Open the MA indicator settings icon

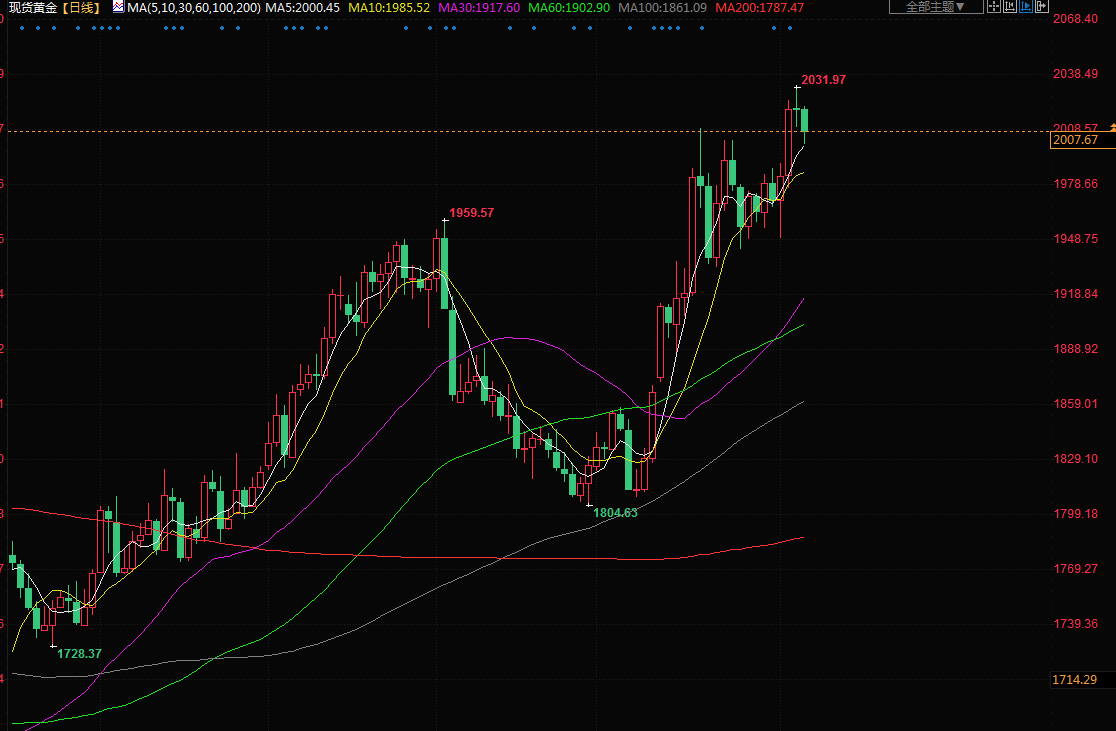[118, 7]
